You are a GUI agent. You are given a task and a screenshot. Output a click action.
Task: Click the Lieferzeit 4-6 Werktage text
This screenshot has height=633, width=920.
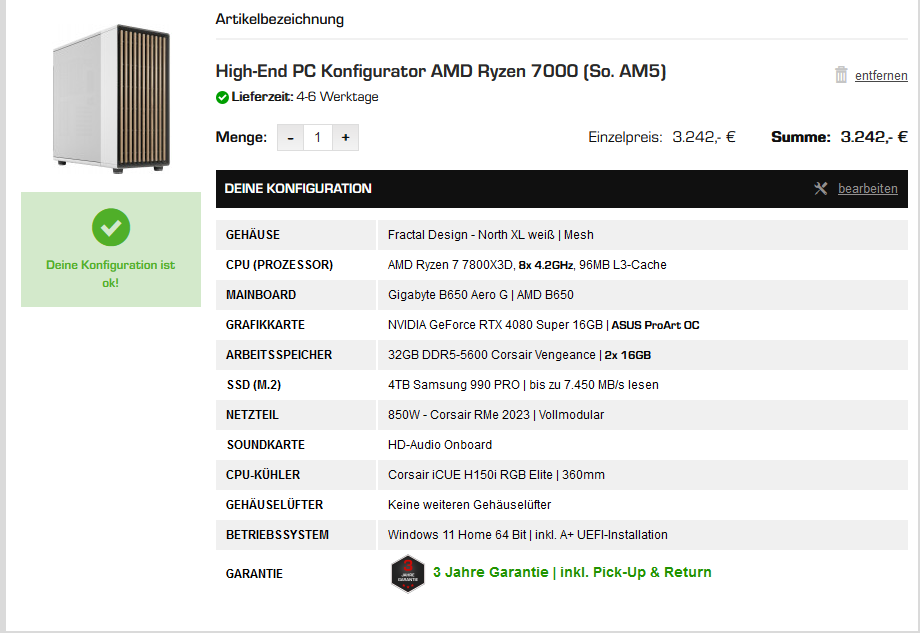tap(305, 97)
